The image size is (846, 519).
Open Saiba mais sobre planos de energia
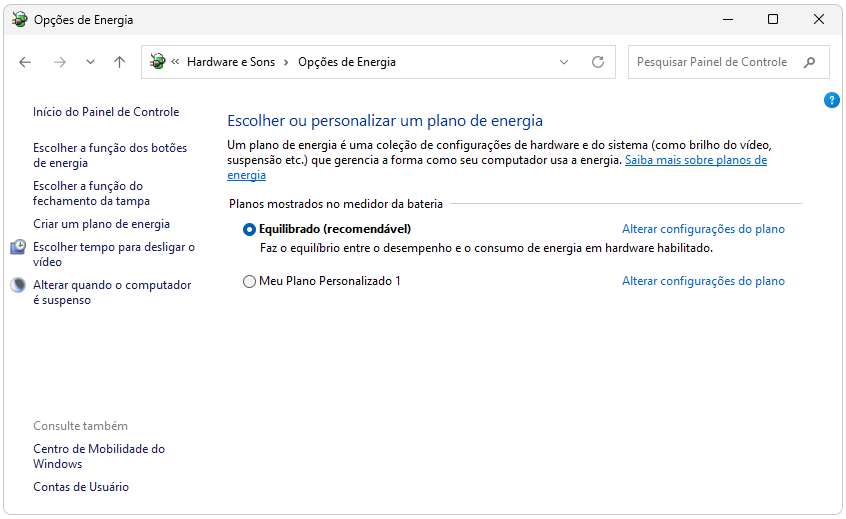pos(695,160)
